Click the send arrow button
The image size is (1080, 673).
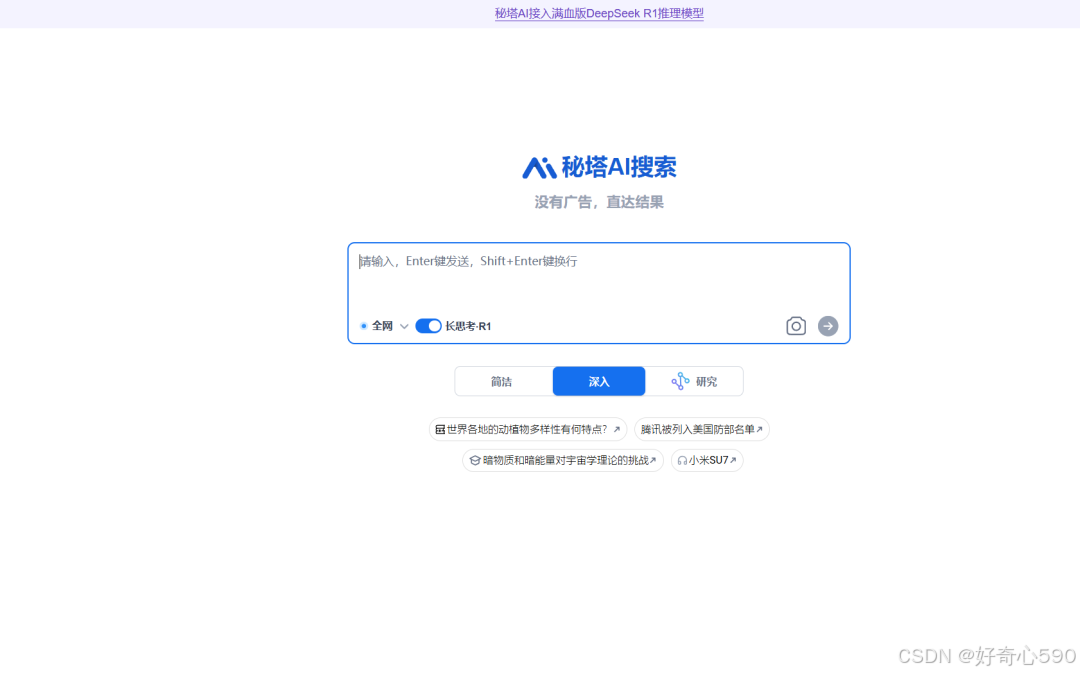(x=828, y=326)
